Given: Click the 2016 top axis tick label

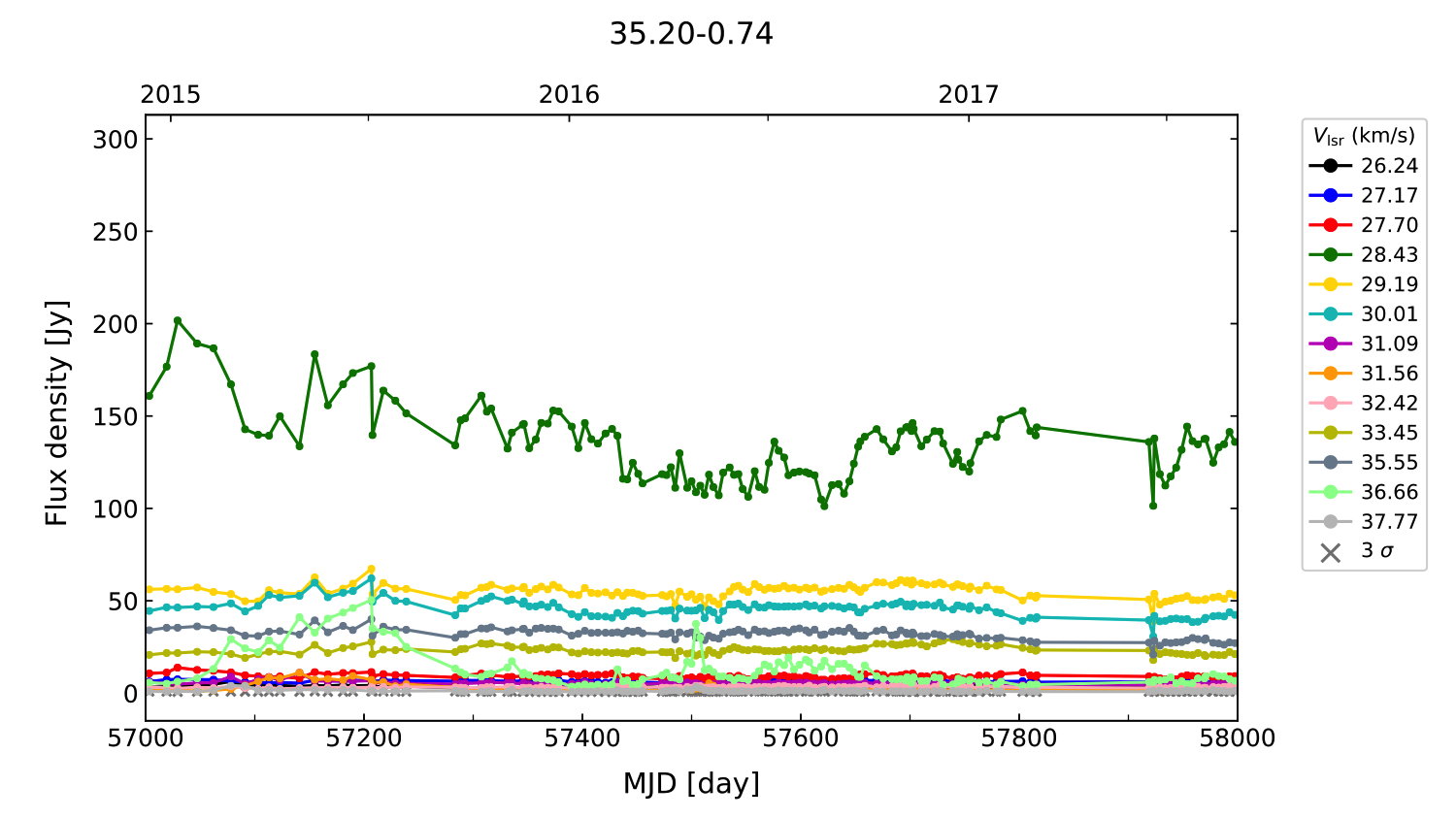Looking at the screenshot, I should tap(569, 94).
